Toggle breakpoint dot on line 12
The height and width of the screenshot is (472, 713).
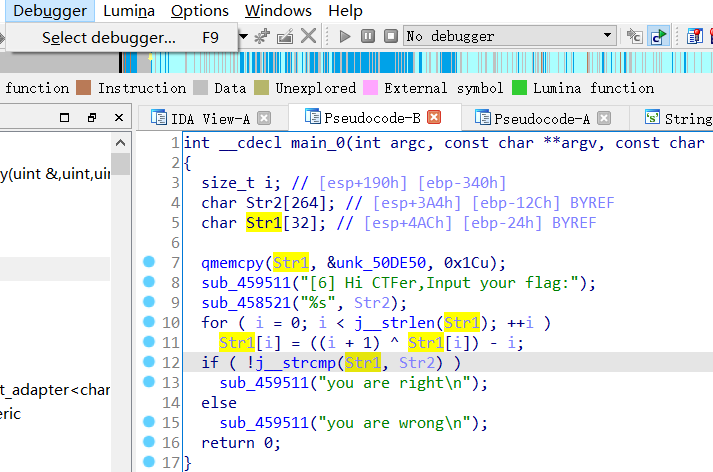pos(149,362)
